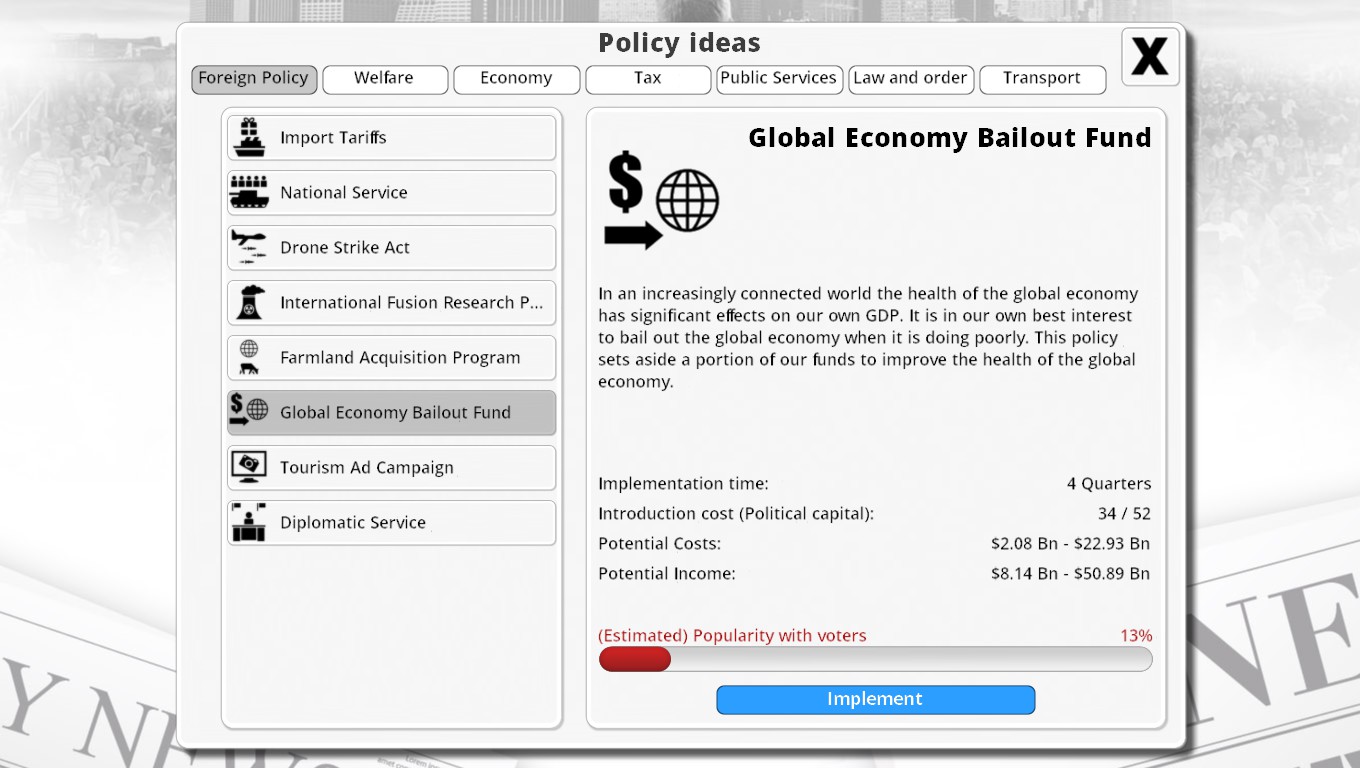Screen dimensions: 1360x768
Task: Click the Farmland Acquisition globe and cow icon
Action: [249, 357]
